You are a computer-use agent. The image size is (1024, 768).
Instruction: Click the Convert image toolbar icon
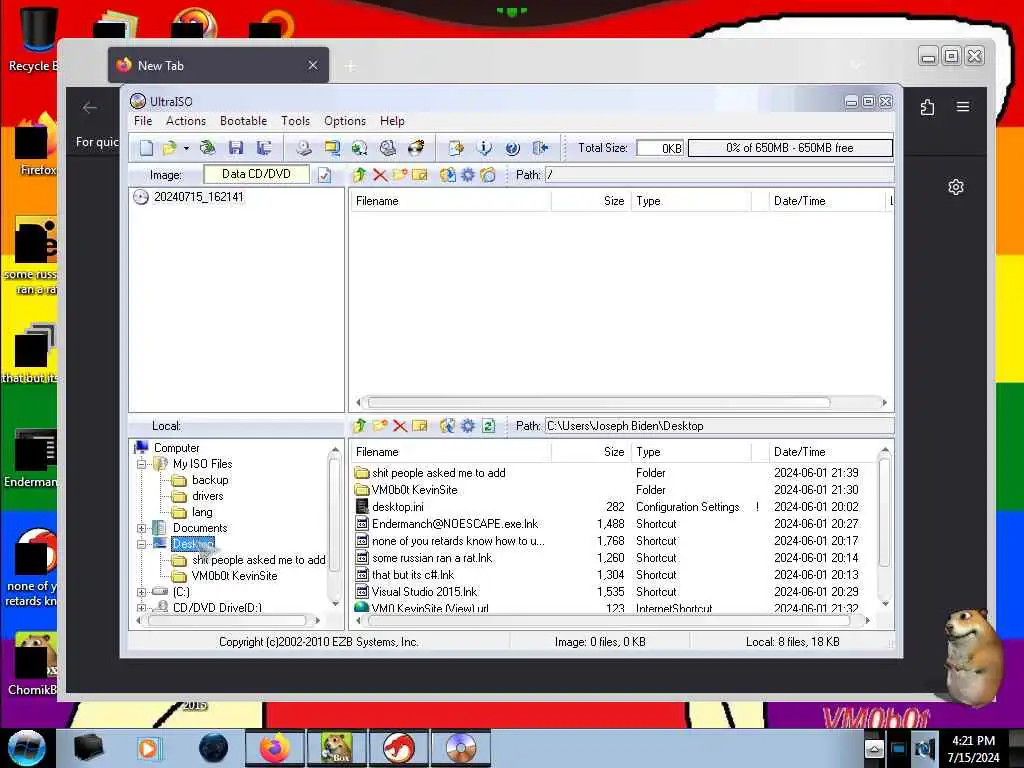point(360,148)
